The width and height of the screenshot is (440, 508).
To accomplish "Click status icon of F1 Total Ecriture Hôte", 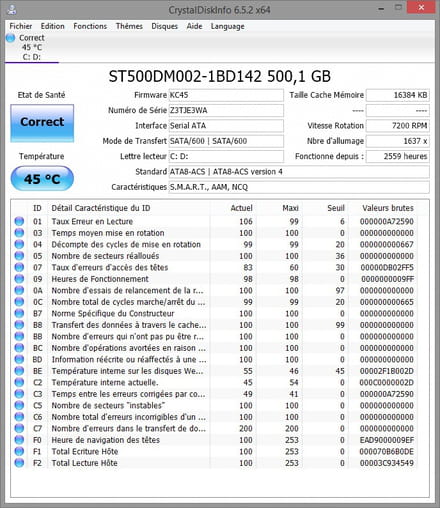I will [x=19, y=451].
